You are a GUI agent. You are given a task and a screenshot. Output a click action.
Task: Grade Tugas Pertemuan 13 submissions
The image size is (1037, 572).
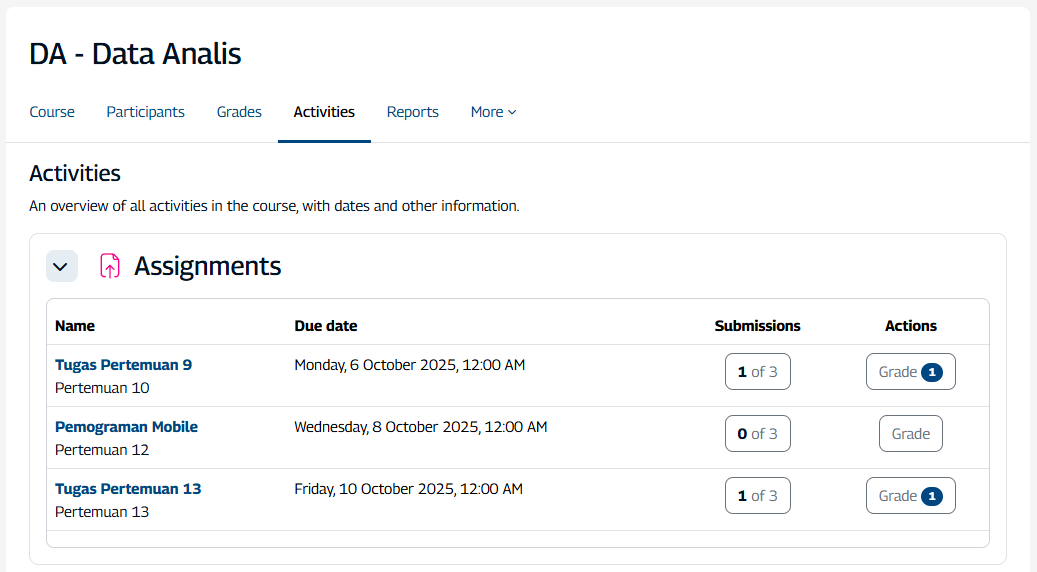tap(910, 496)
